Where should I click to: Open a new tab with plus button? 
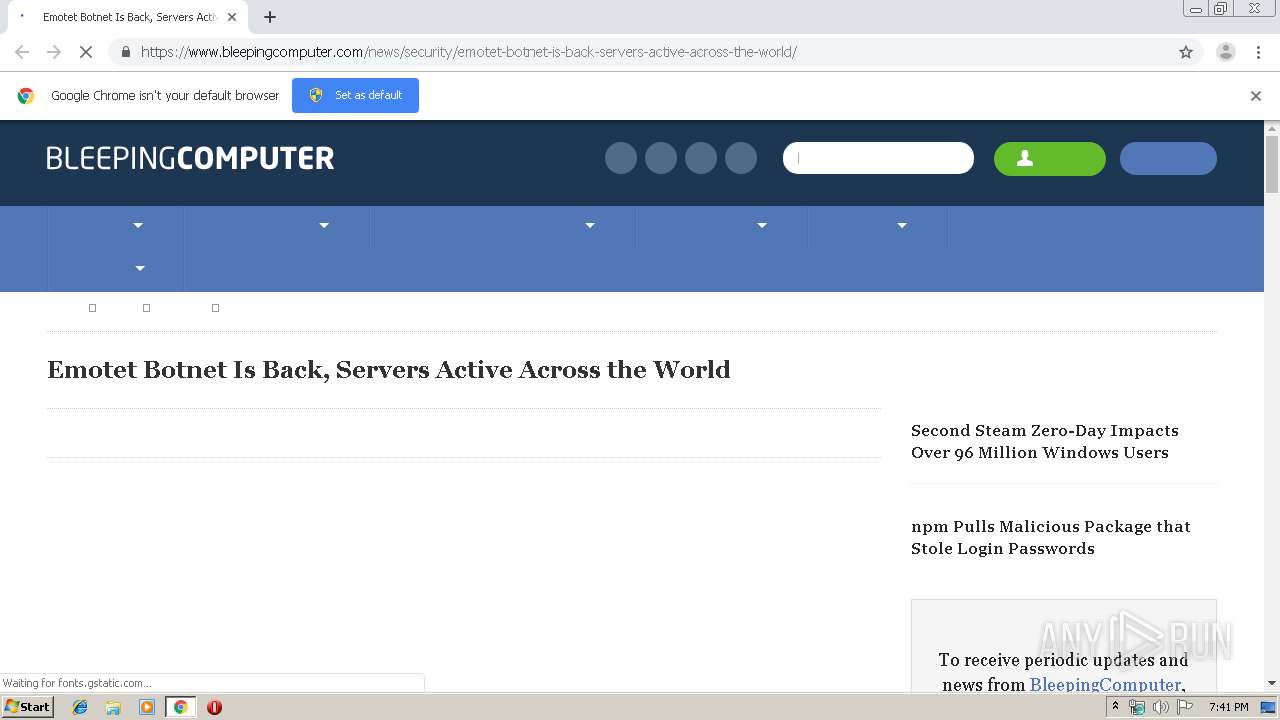point(270,17)
